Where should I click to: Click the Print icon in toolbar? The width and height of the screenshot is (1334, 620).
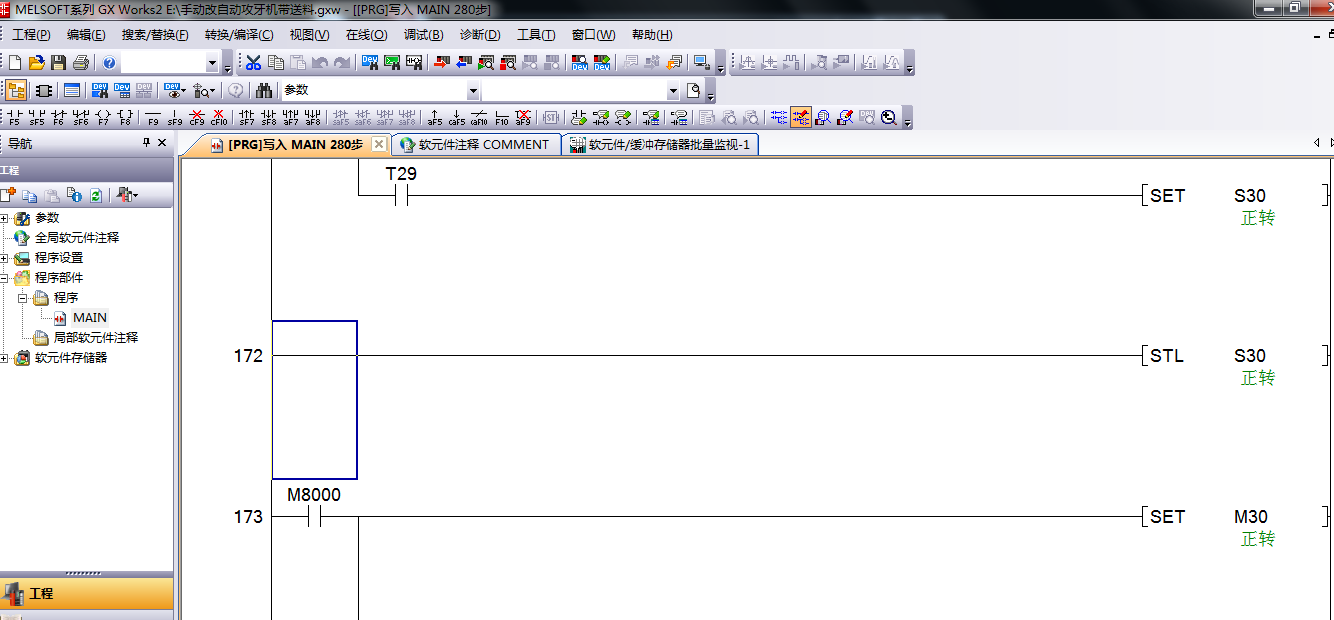tap(80, 63)
